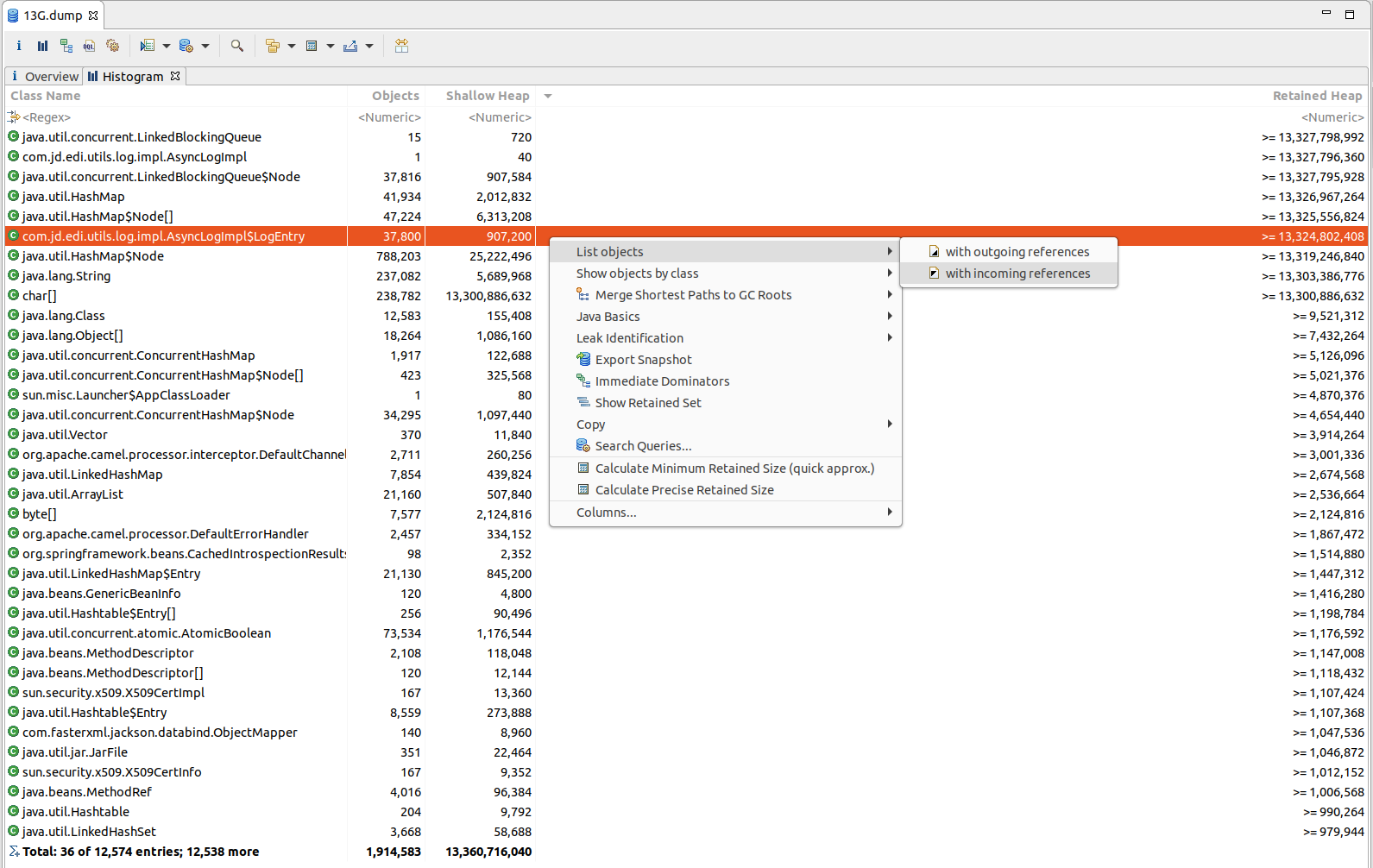1373x868 pixels.
Task: Expand the Show objects by class submenu
Action: click(726, 273)
